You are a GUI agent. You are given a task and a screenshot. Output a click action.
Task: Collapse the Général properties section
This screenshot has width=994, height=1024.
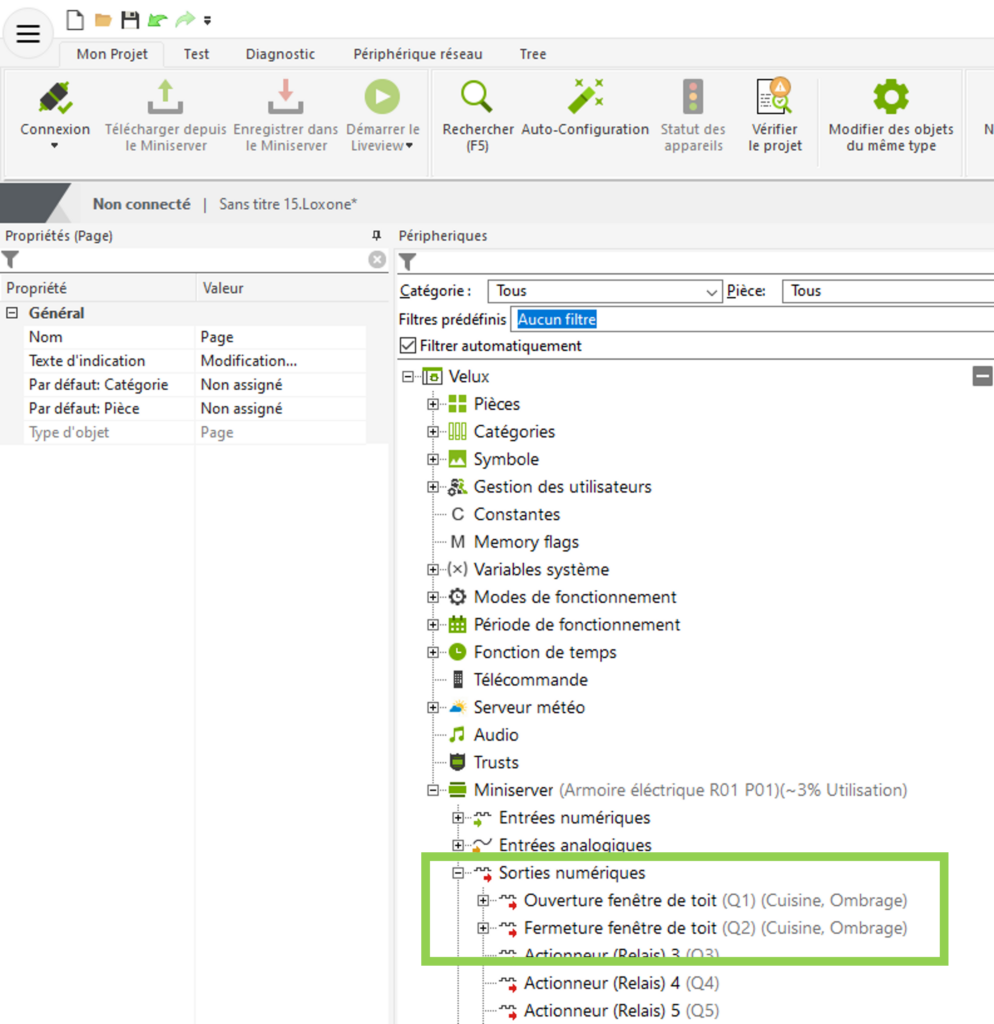13,313
